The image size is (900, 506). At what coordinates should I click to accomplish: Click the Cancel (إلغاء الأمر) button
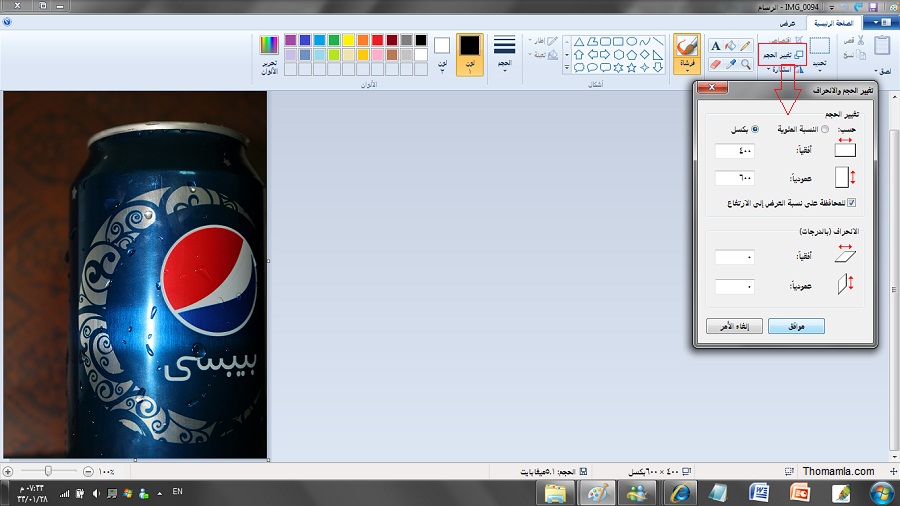click(x=734, y=326)
